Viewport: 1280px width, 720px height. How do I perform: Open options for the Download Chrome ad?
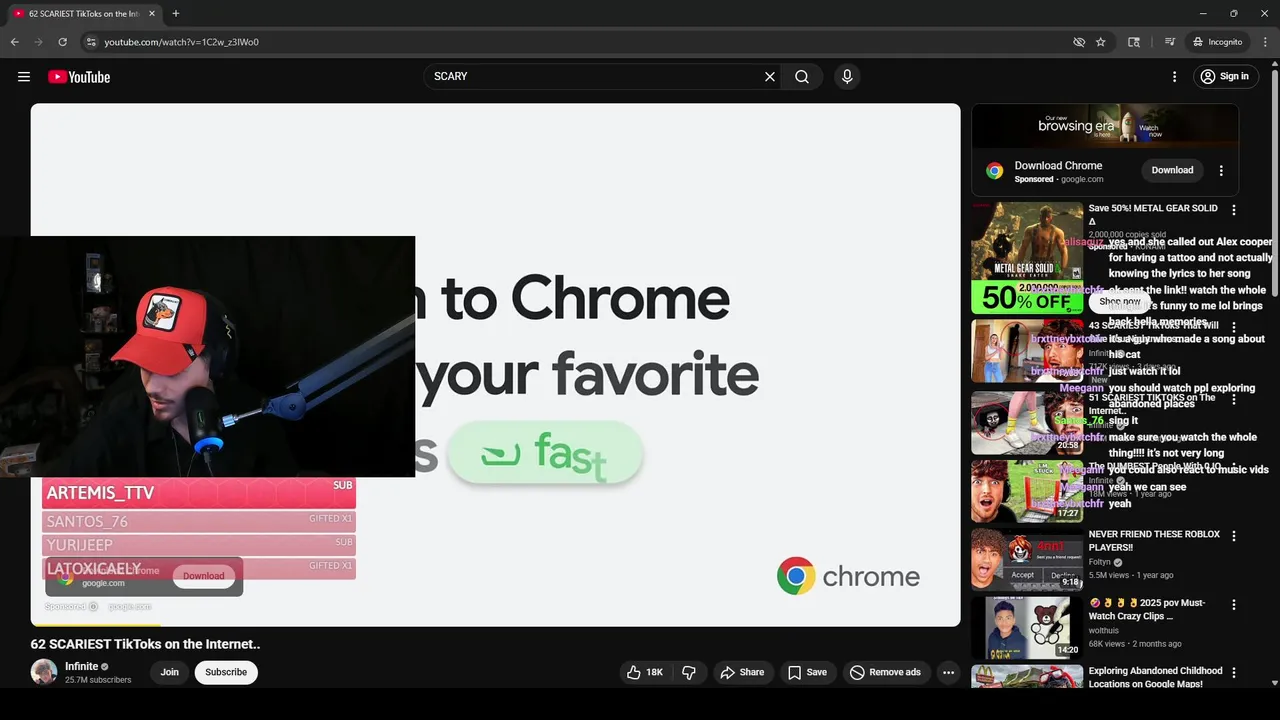pos(1221,170)
